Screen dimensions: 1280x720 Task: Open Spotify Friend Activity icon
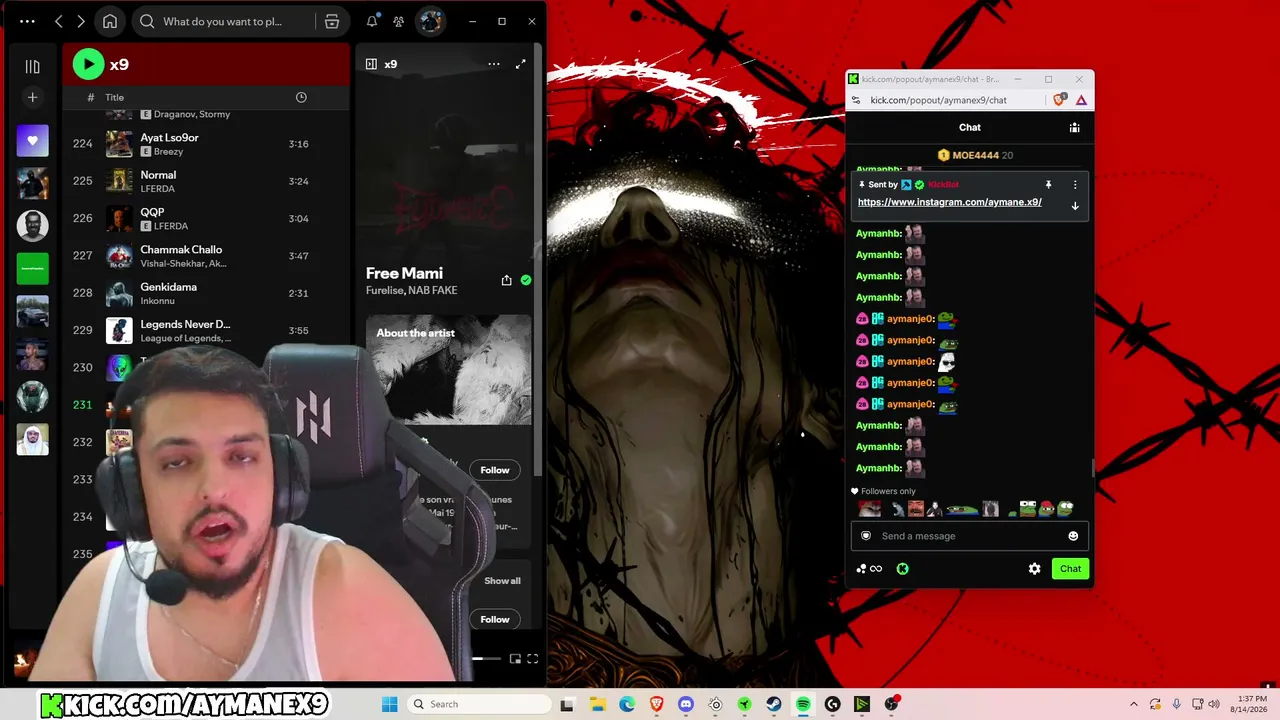398,21
